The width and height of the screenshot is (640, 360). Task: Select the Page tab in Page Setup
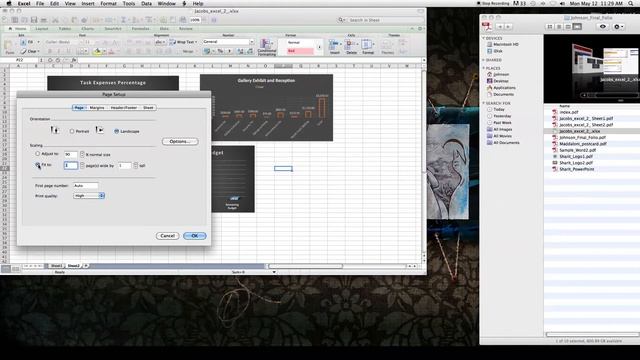80,108
